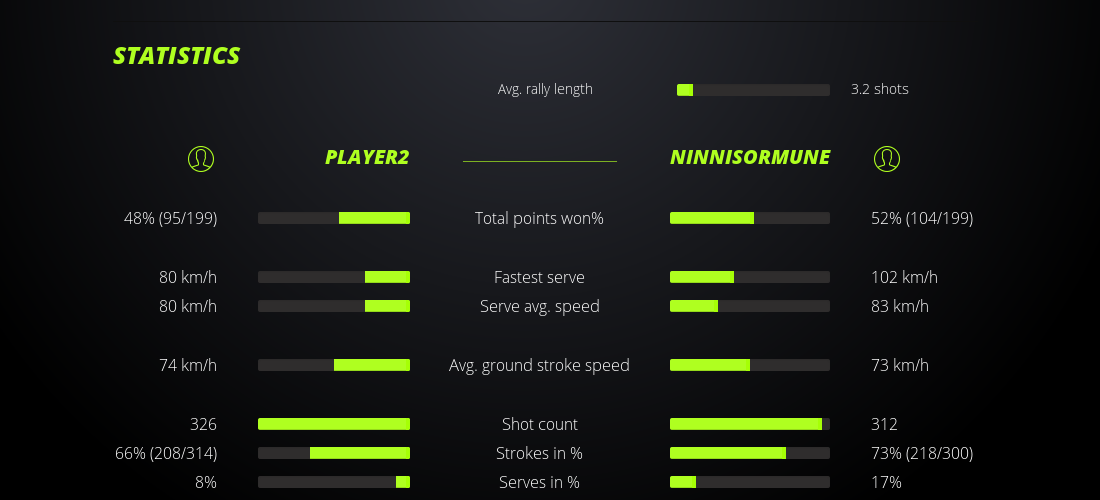Click NINNISORMUNE Strokes in % bar
Viewport: 1100px width, 500px height.
tap(750, 453)
